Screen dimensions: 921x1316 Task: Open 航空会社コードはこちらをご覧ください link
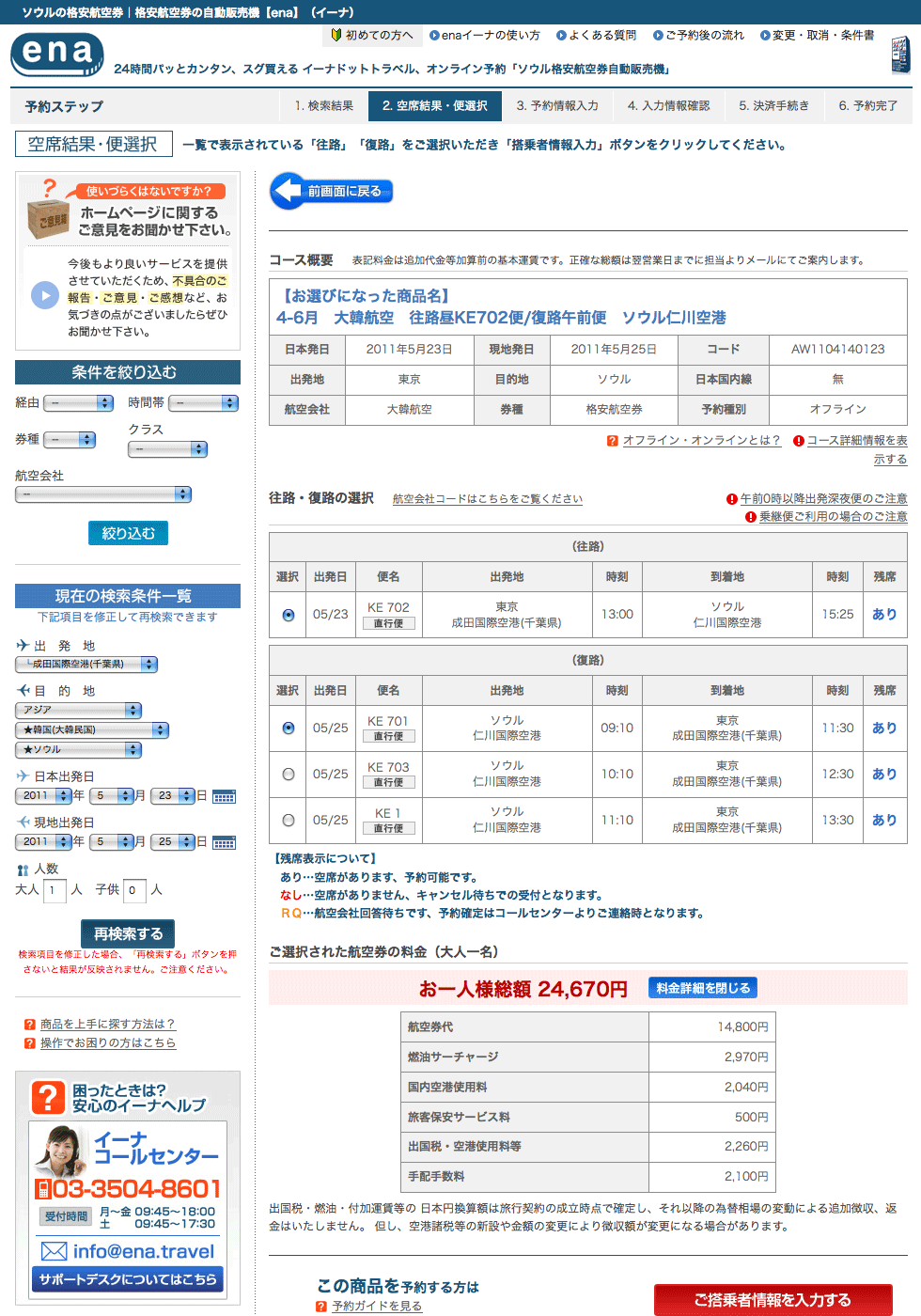point(488,499)
